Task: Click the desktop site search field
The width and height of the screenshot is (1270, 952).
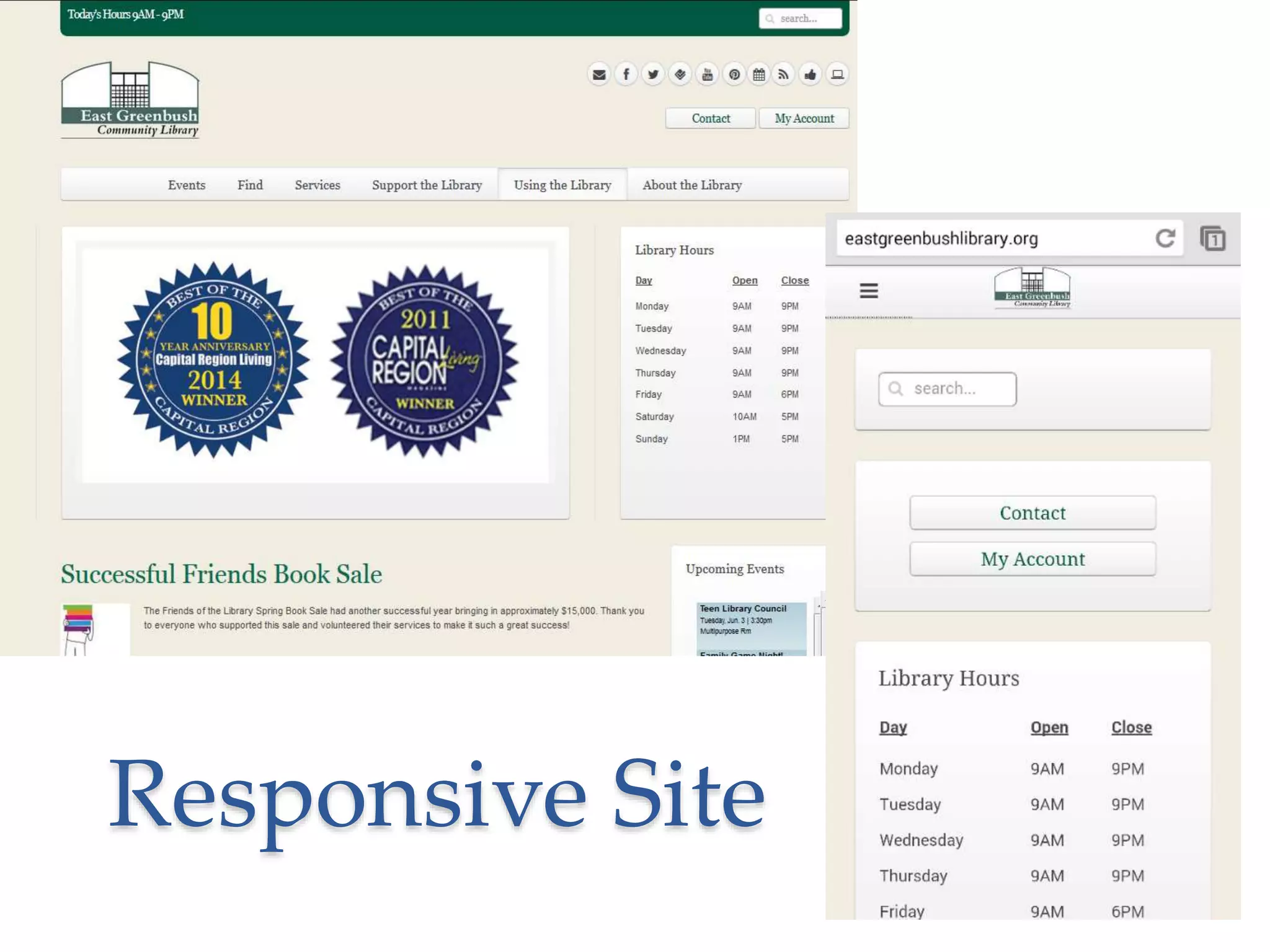Action: [x=800, y=19]
